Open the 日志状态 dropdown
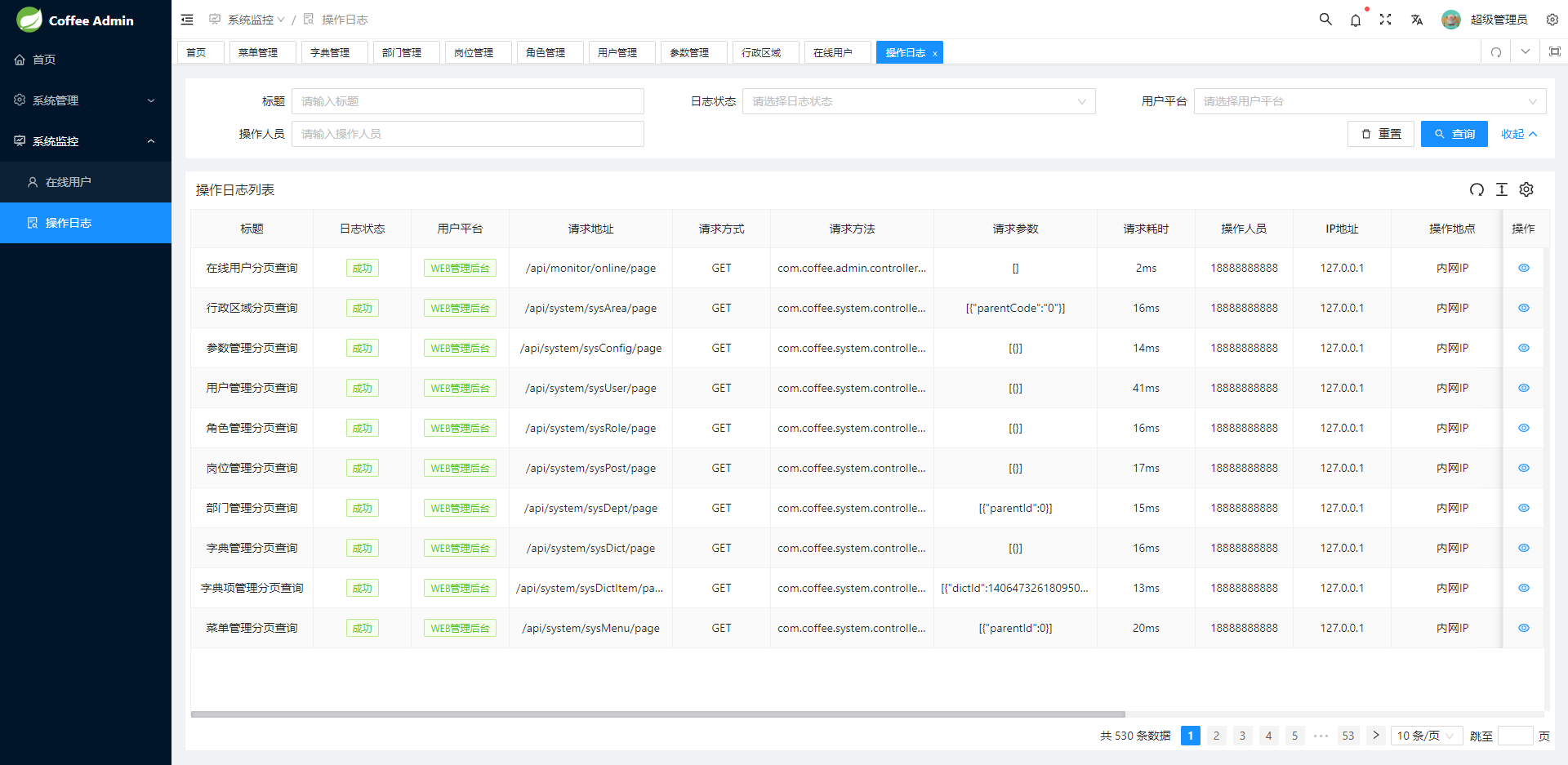Screen dimensions: 1568x765 coord(918,101)
